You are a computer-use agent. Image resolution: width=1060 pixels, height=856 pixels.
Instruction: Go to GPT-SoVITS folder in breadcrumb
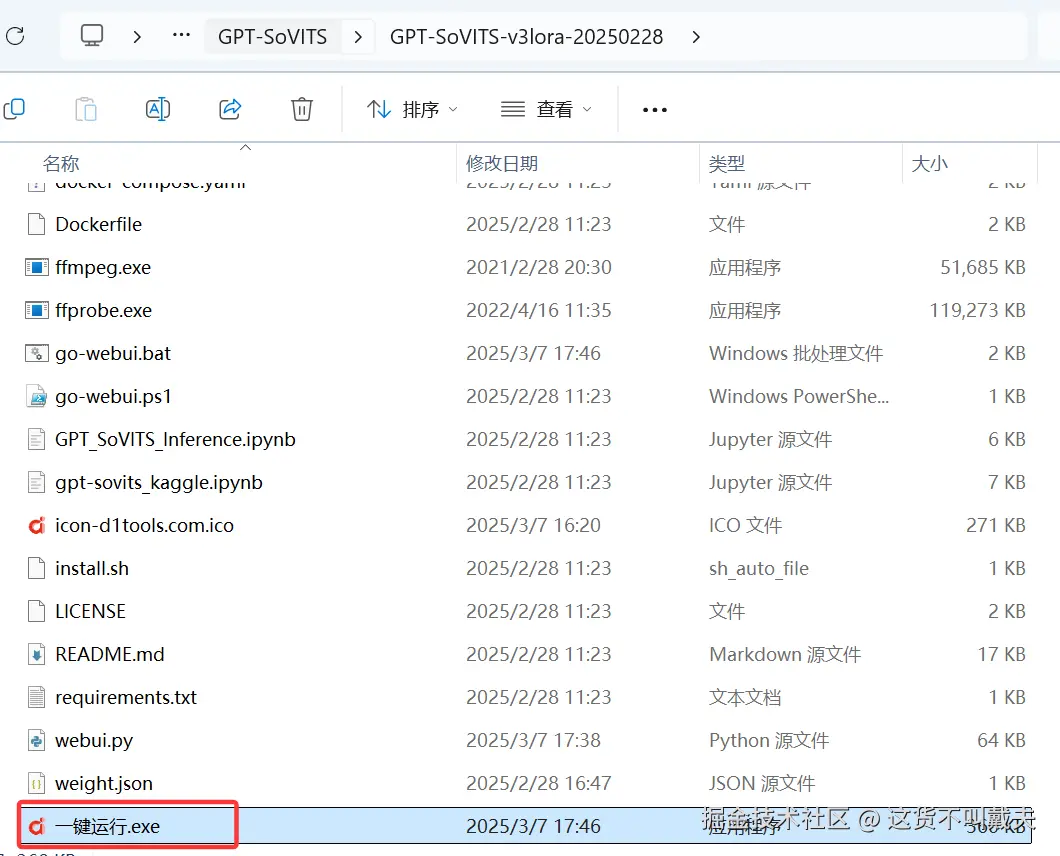click(x=272, y=37)
